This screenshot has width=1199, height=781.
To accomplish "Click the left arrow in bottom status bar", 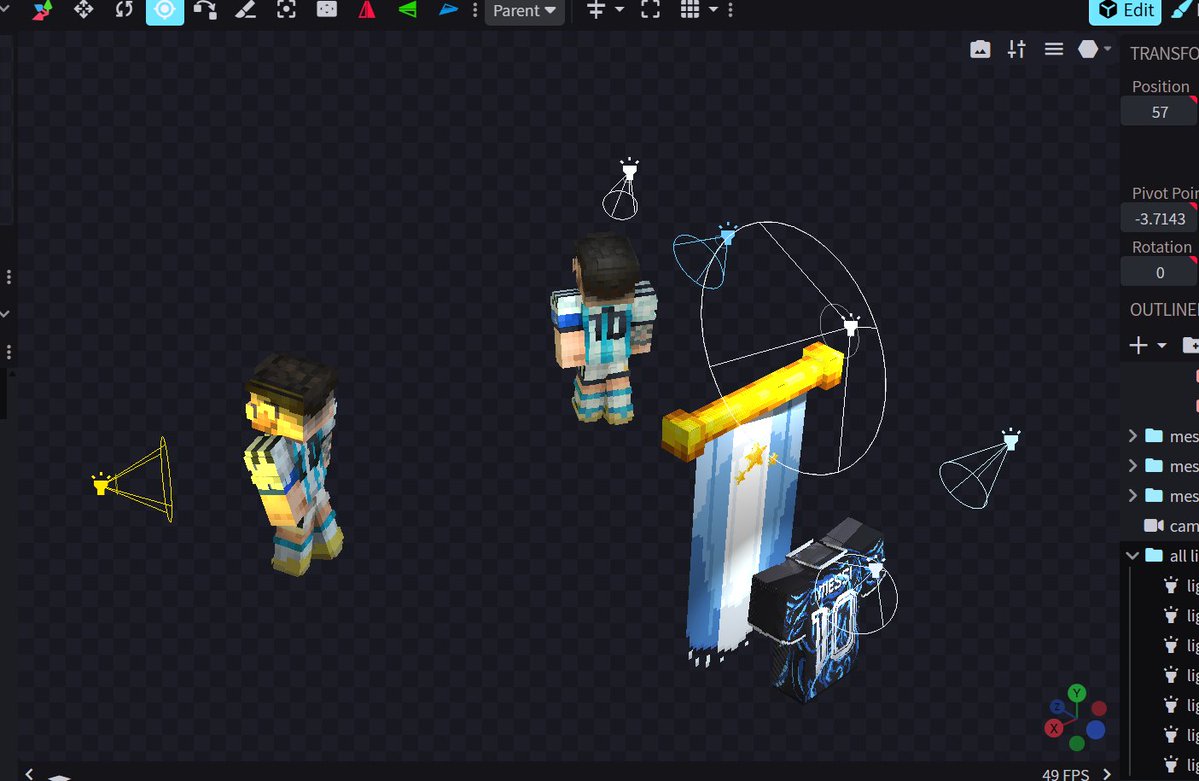I will point(29,774).
